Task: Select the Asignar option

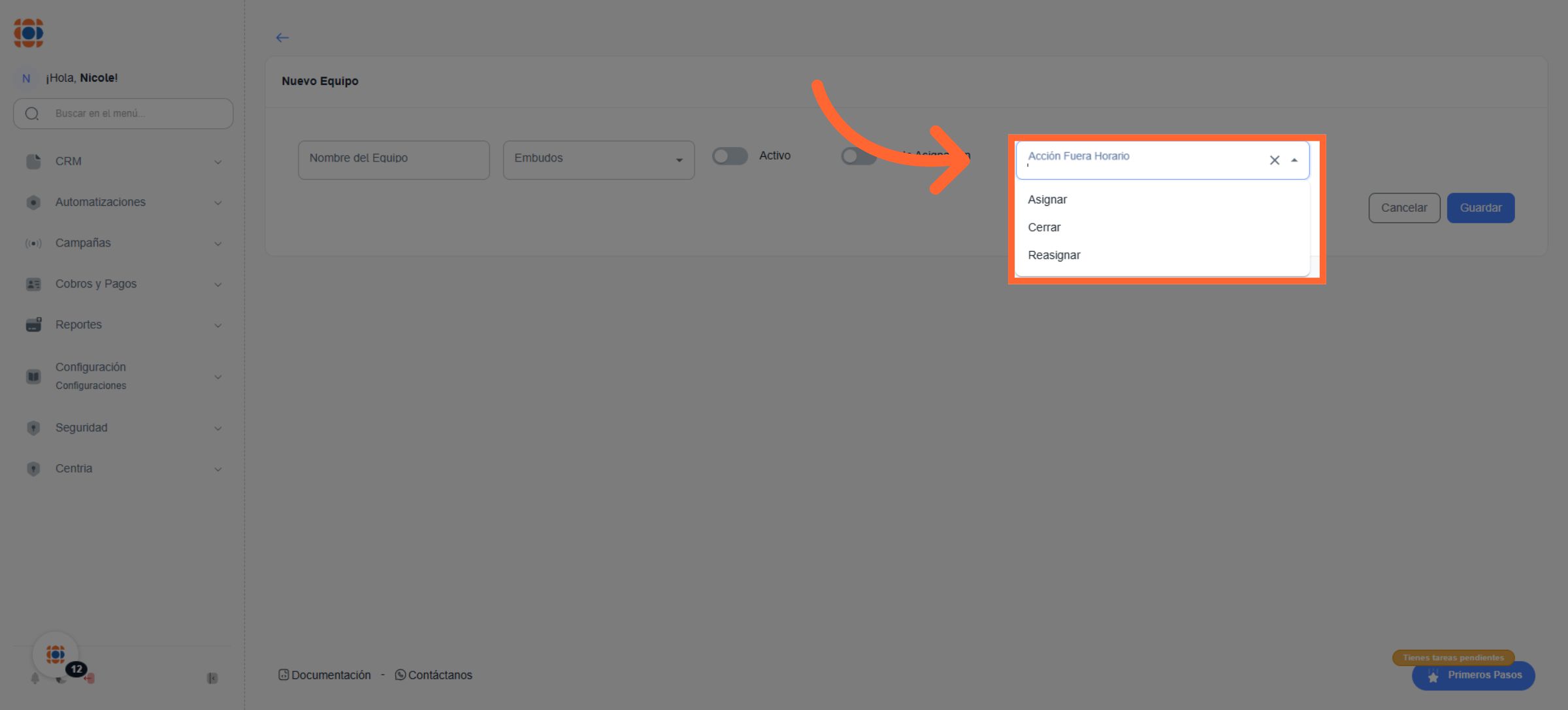Action: [x=1047, y=199]
